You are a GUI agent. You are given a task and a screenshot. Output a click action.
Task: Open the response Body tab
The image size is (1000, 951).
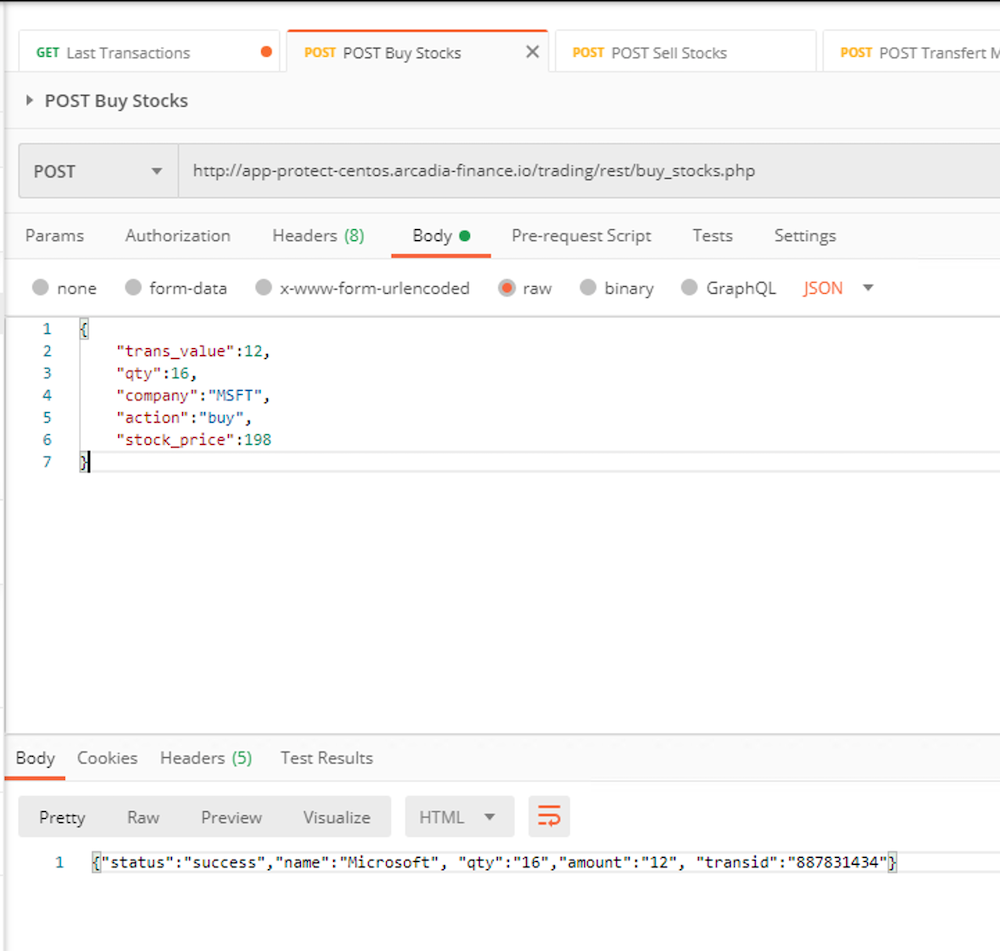(35, 758)
